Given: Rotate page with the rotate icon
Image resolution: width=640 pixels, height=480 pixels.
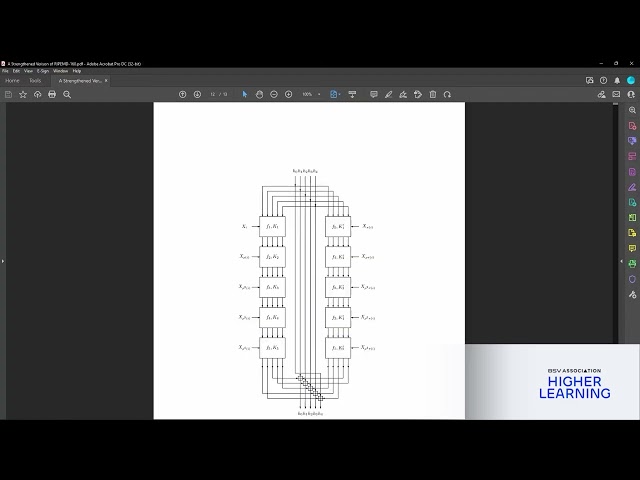Looking at the screenshot, I should coord(447,94).
